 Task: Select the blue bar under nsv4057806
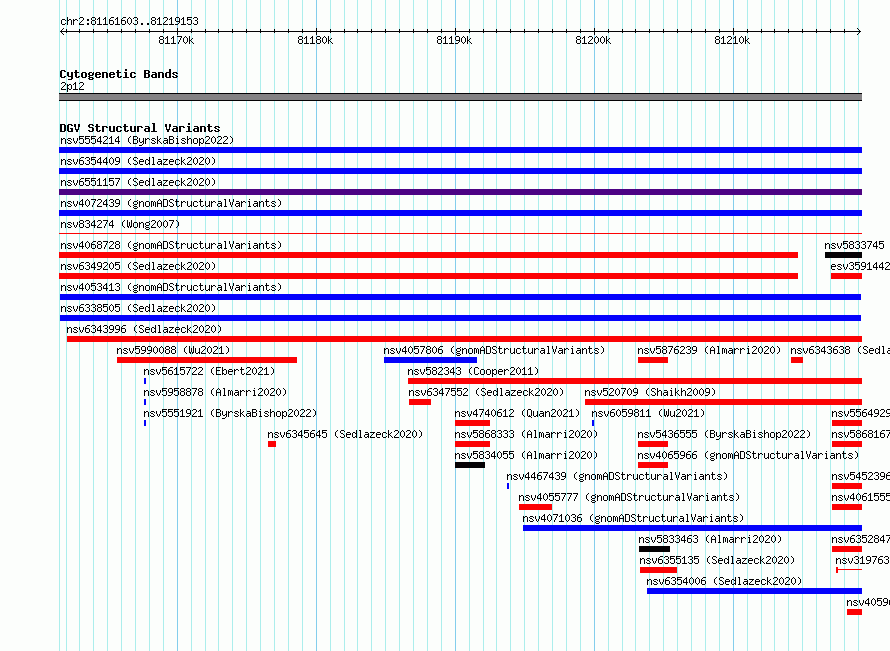tap(430, 360)
